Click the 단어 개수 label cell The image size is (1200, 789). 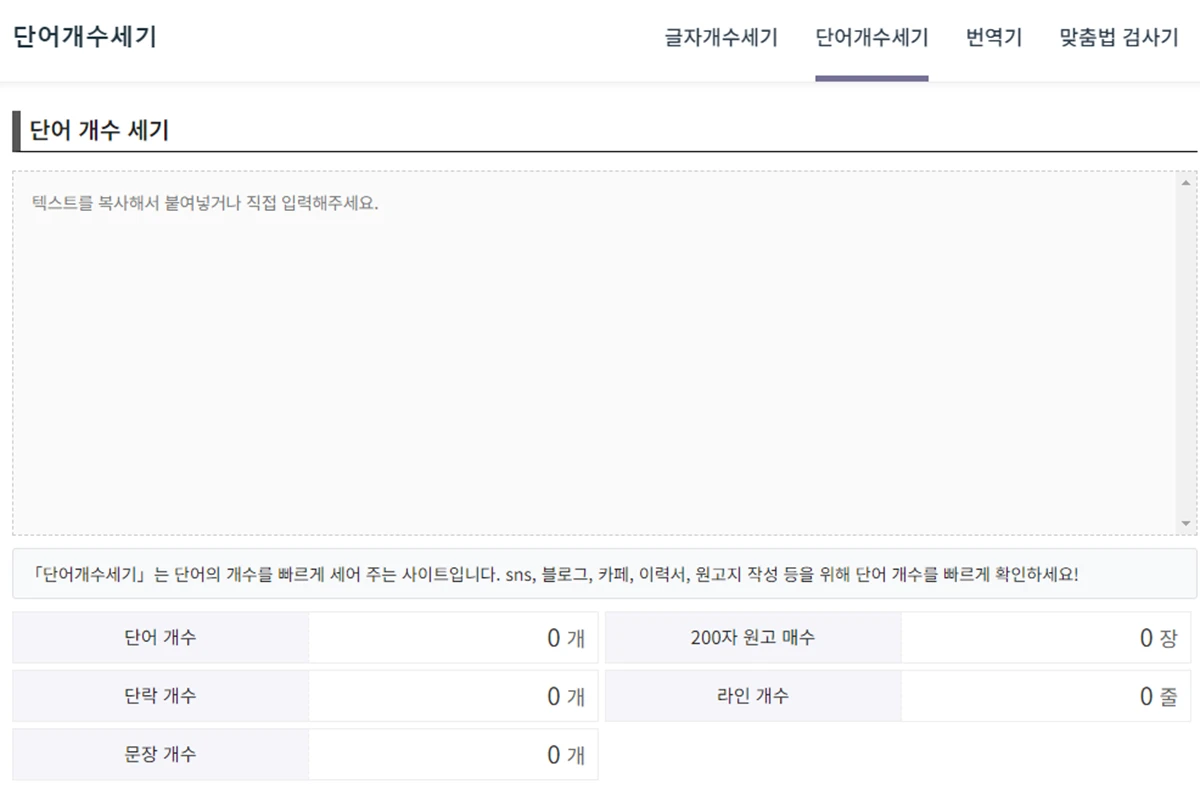(160, 637)
